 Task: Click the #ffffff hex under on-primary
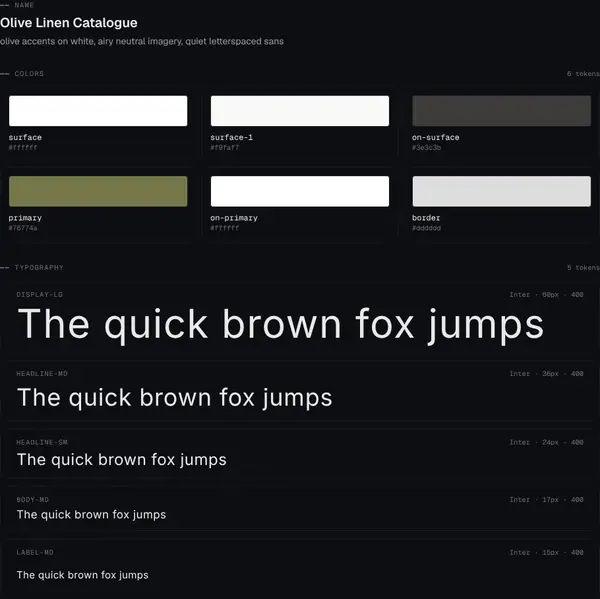tap(225, 228)
